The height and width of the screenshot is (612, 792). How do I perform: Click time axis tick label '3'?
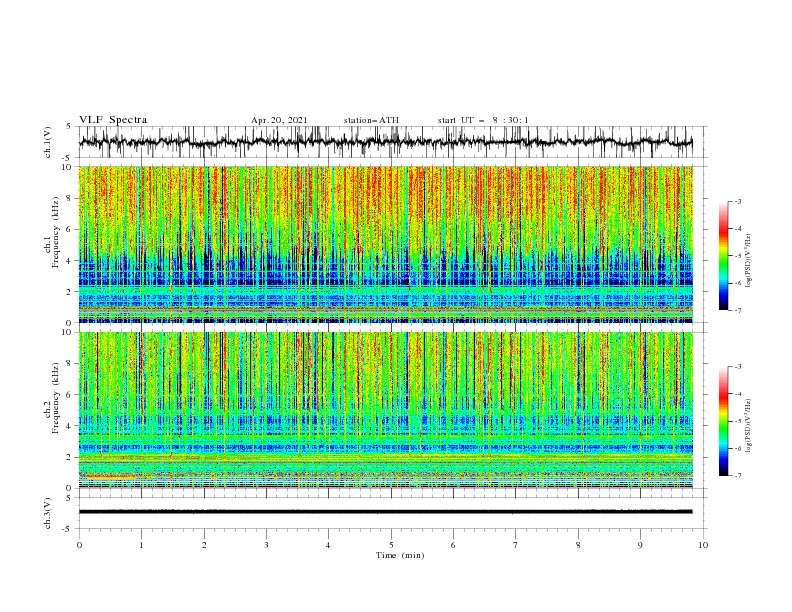[x=267, y=545]
